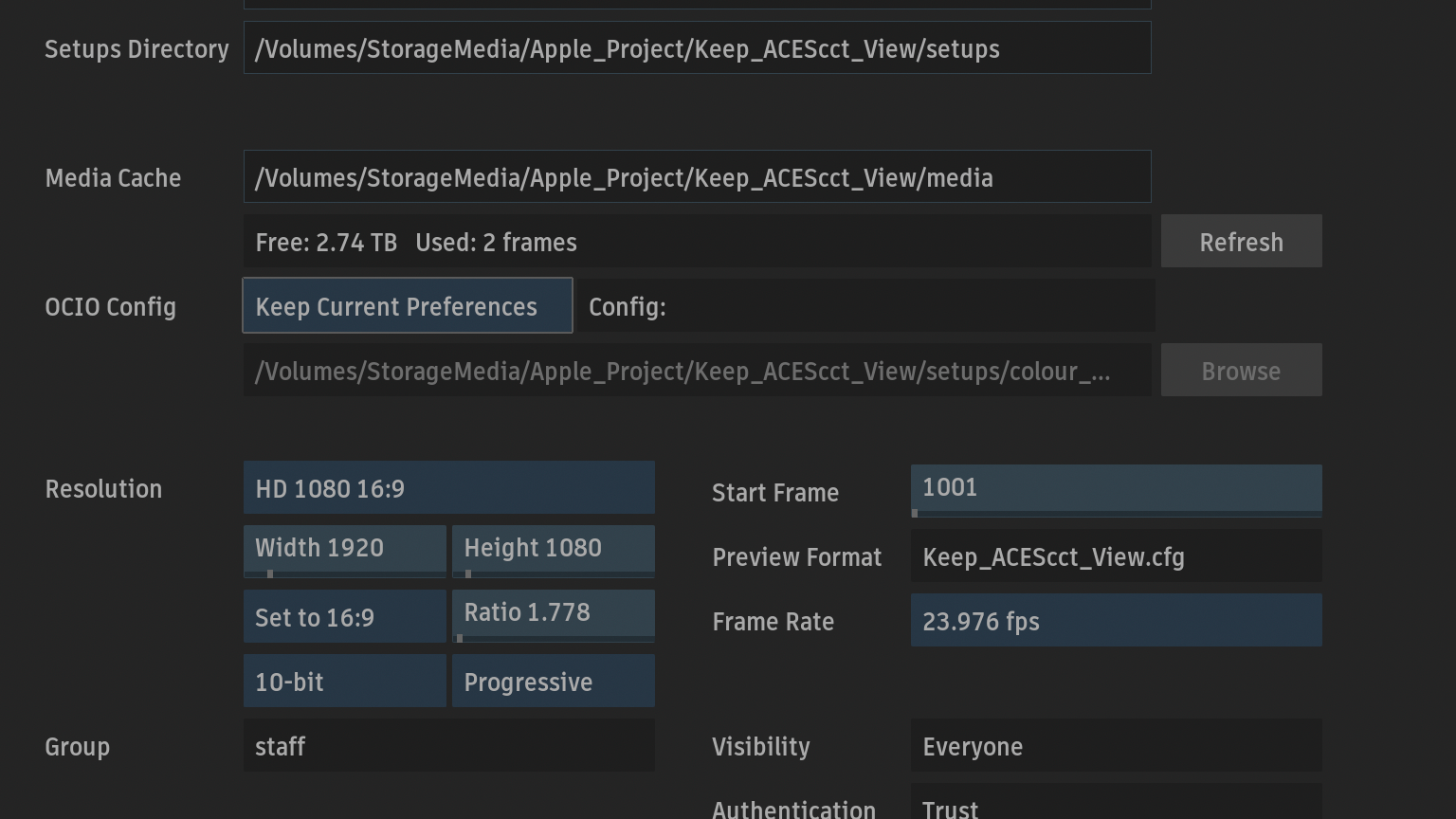Click the Width 1920 numeric field
Viewport: 1456px width, 819px height.
click(344, 549)
